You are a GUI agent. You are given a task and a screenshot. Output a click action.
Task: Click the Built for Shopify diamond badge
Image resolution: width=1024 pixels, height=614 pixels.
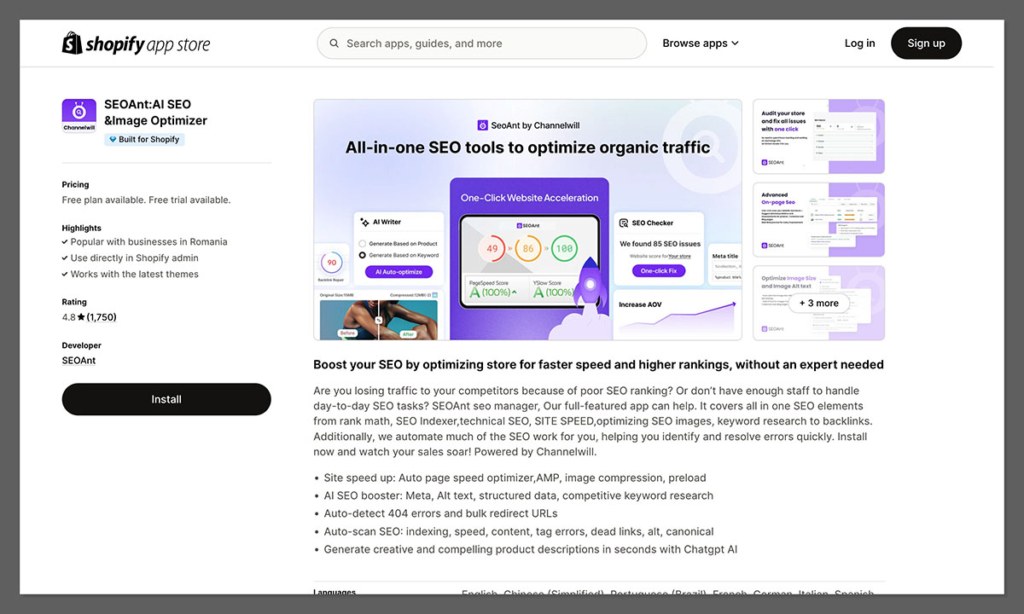point(112,139)
